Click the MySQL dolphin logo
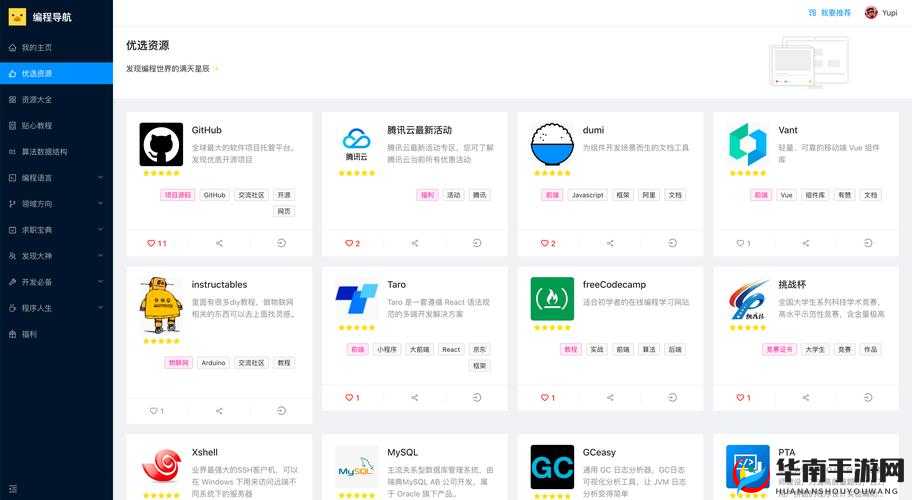The height and width of the screenshot is (500, 912). point(357,467)
